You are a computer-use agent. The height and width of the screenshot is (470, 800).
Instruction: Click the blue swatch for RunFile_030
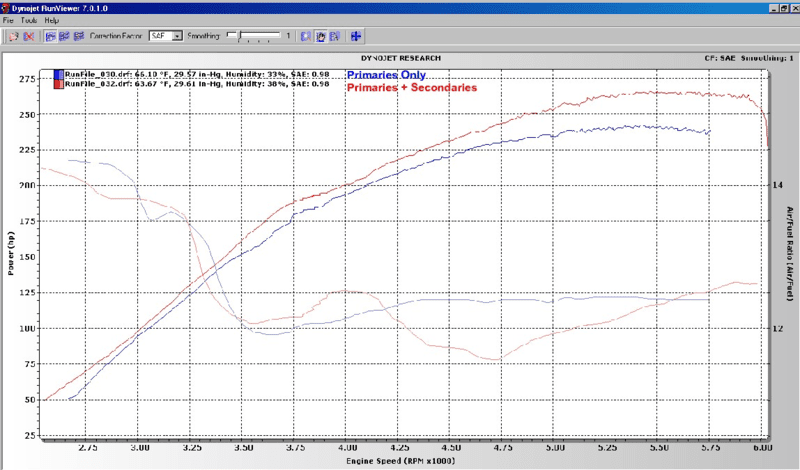coord(59,75)
